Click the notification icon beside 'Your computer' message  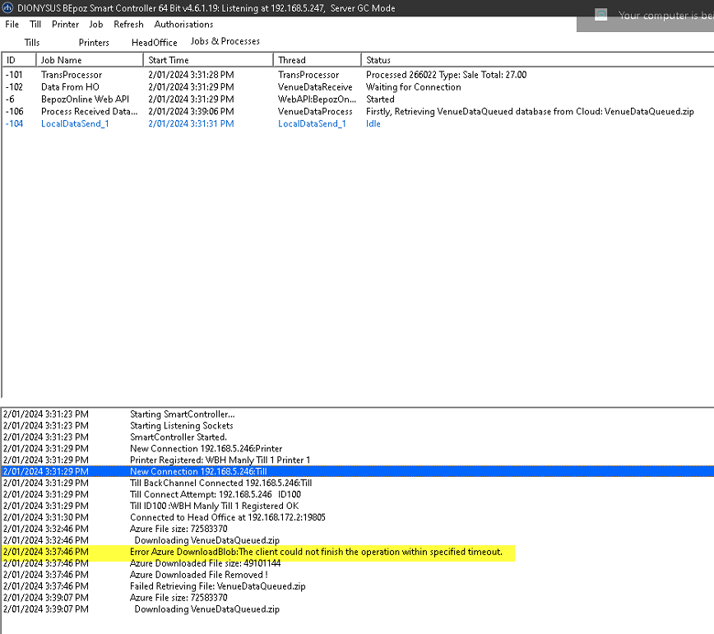600,15
